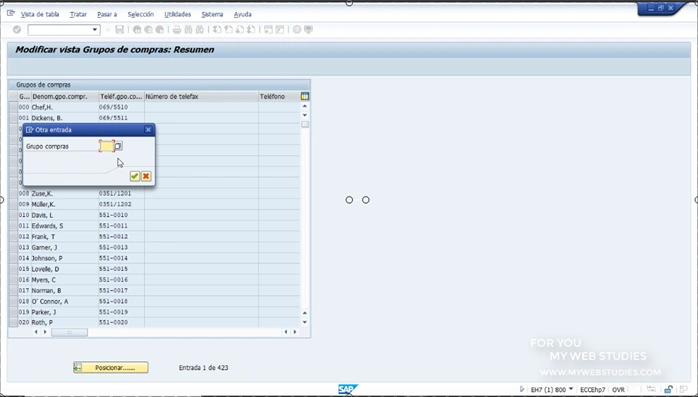Open the window menu icon left of Vista de tabla
This screenshot has height=397, width=698.
pos(11,13)
